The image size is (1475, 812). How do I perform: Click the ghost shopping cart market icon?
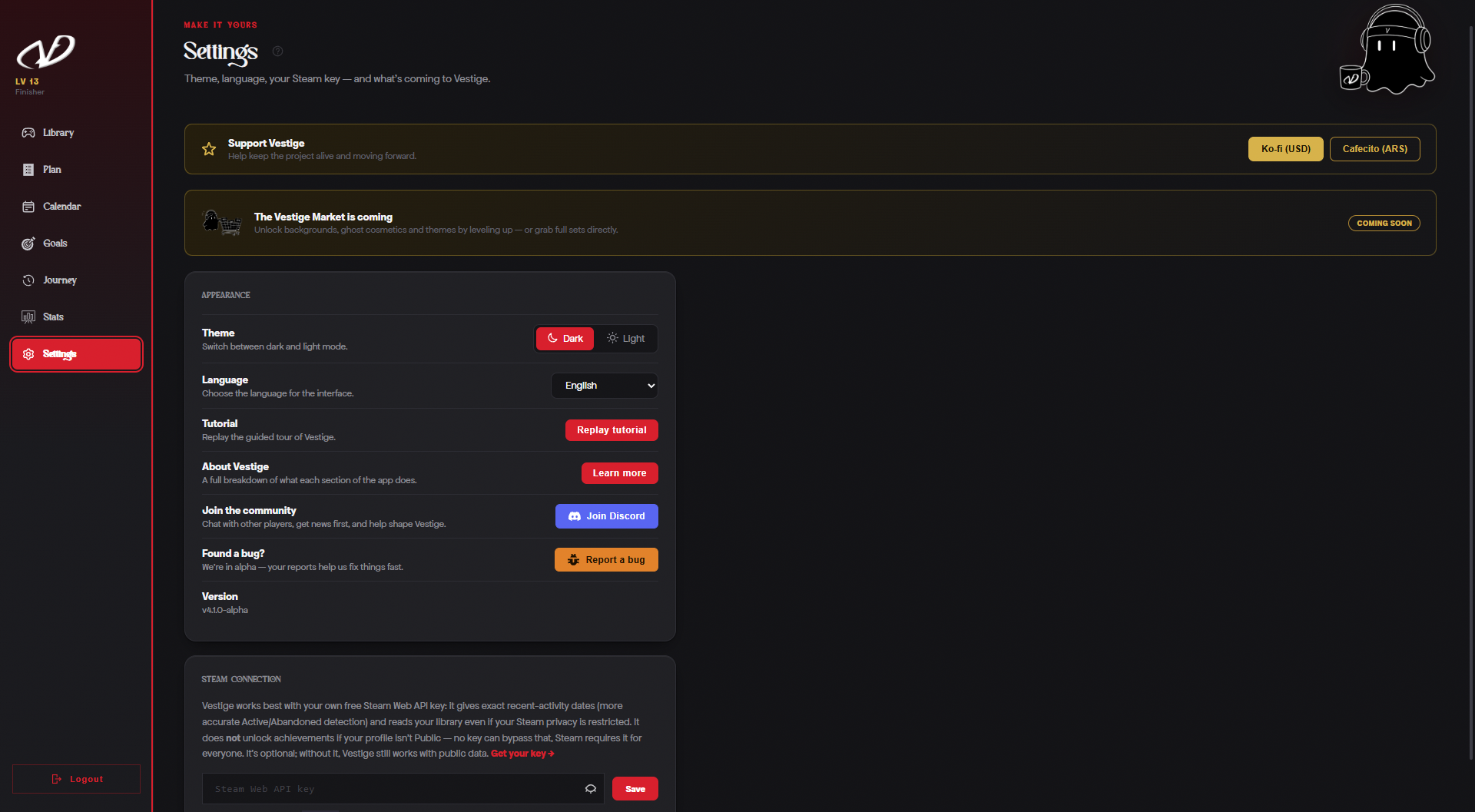coord(221,223)
